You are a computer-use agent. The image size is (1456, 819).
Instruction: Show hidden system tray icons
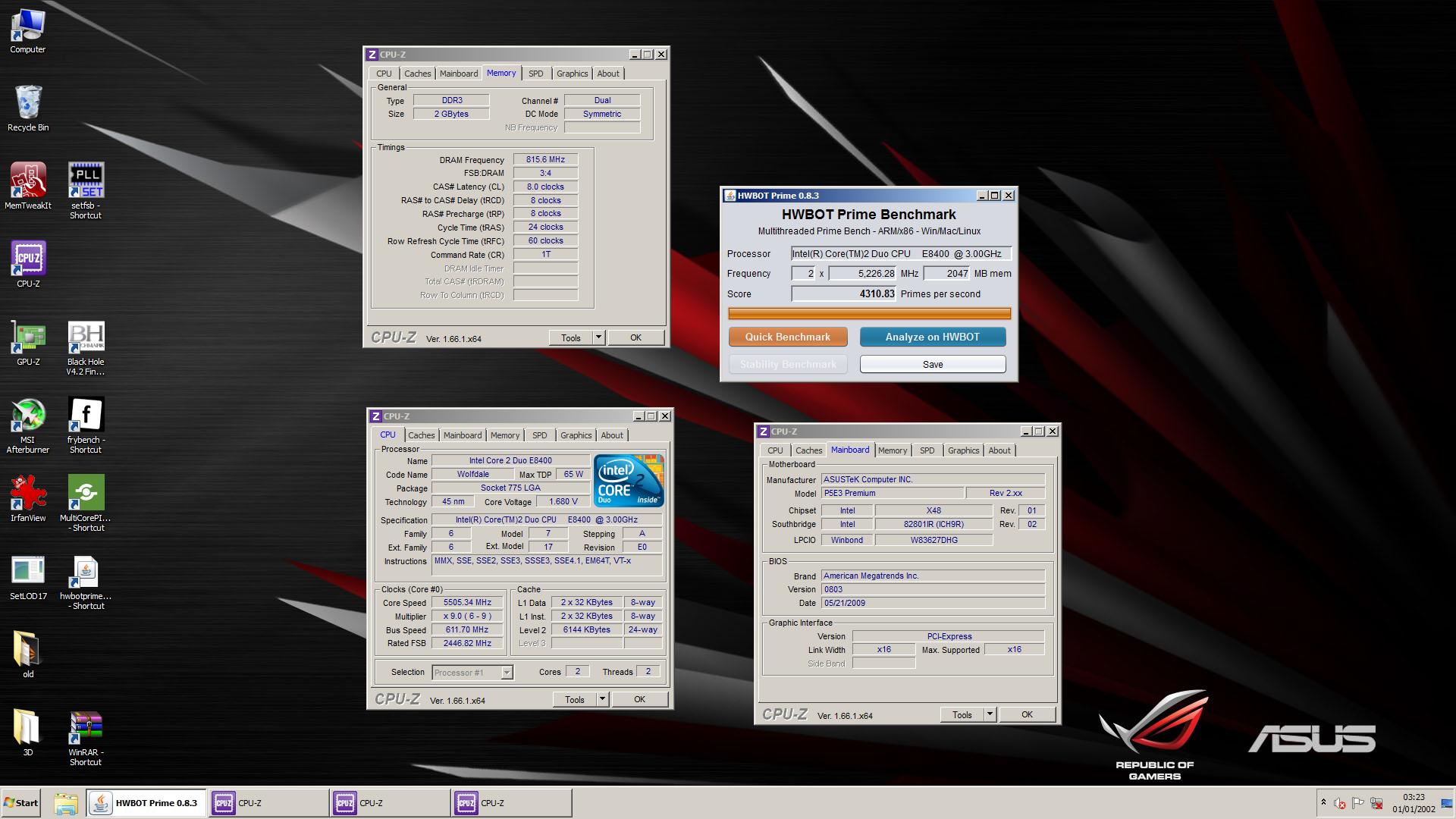(1323, 803)
